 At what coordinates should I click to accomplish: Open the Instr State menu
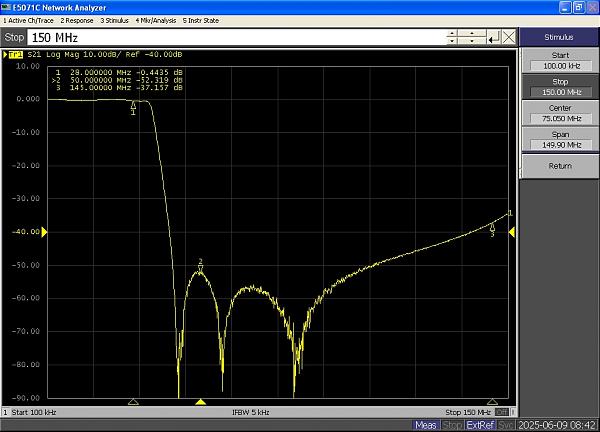(201, 21)
